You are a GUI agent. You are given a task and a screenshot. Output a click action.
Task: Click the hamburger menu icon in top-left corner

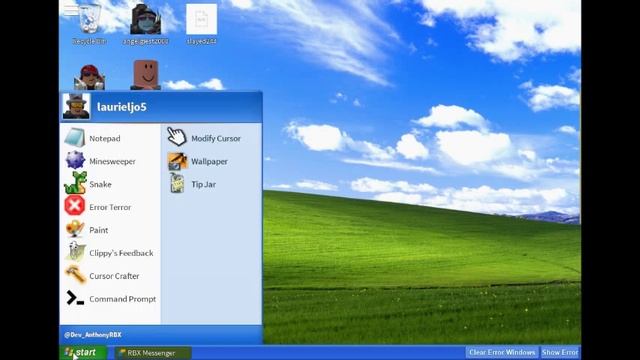coord(71,10)
